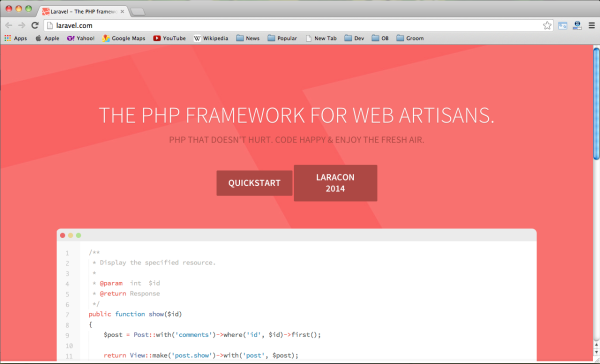Expand the News bookmarks folder
Viewport: 600px width, 364px height.
248,38
